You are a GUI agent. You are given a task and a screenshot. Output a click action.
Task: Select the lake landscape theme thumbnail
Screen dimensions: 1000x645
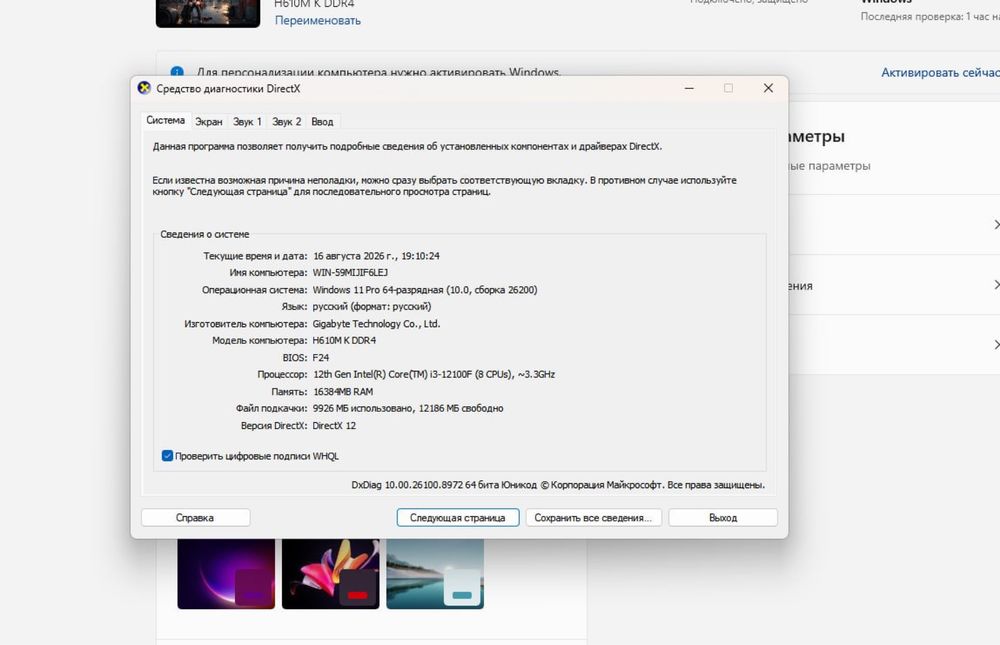click(x=435, y=574)
